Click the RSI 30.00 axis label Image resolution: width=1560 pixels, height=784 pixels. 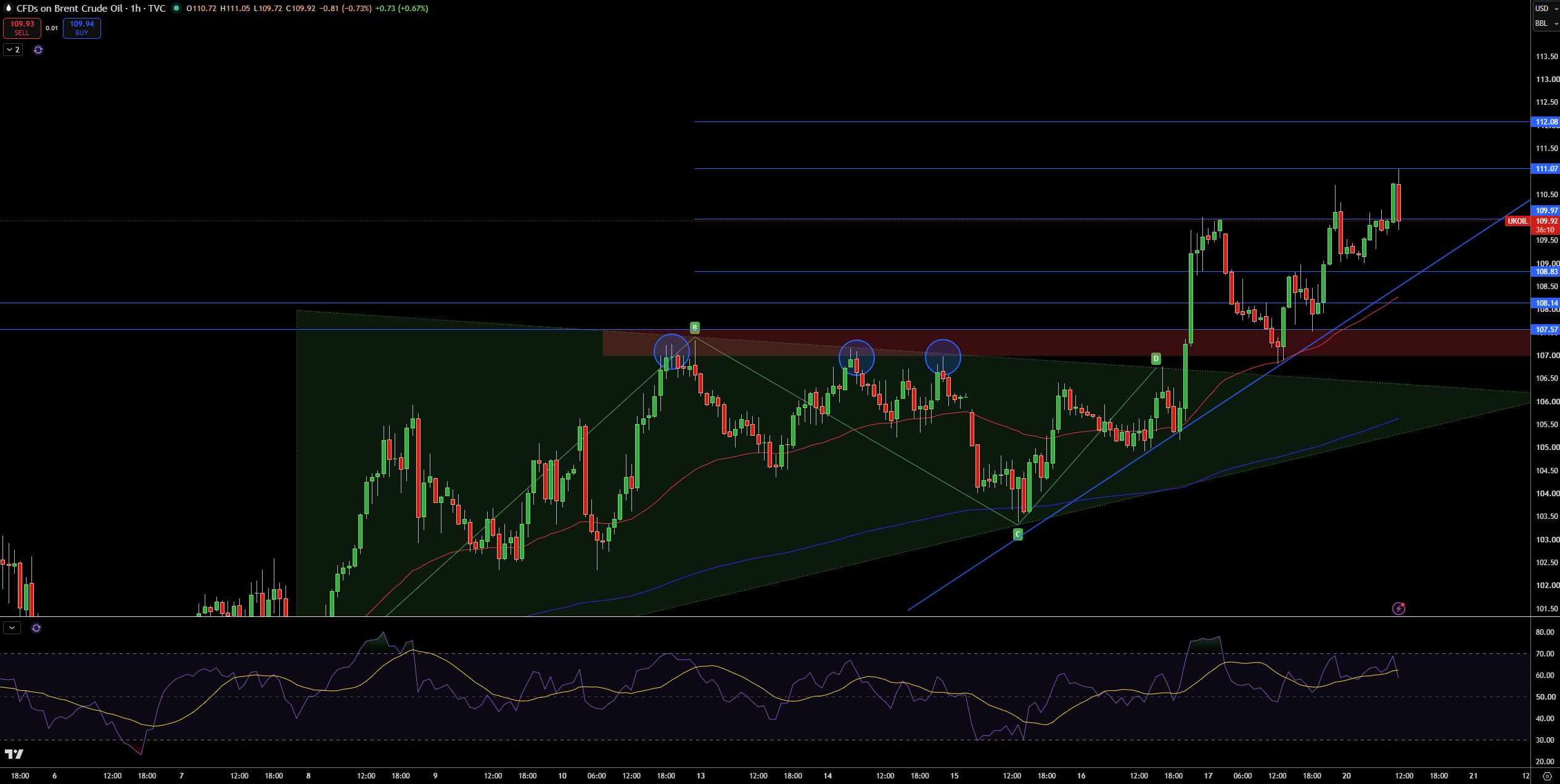1545,740
